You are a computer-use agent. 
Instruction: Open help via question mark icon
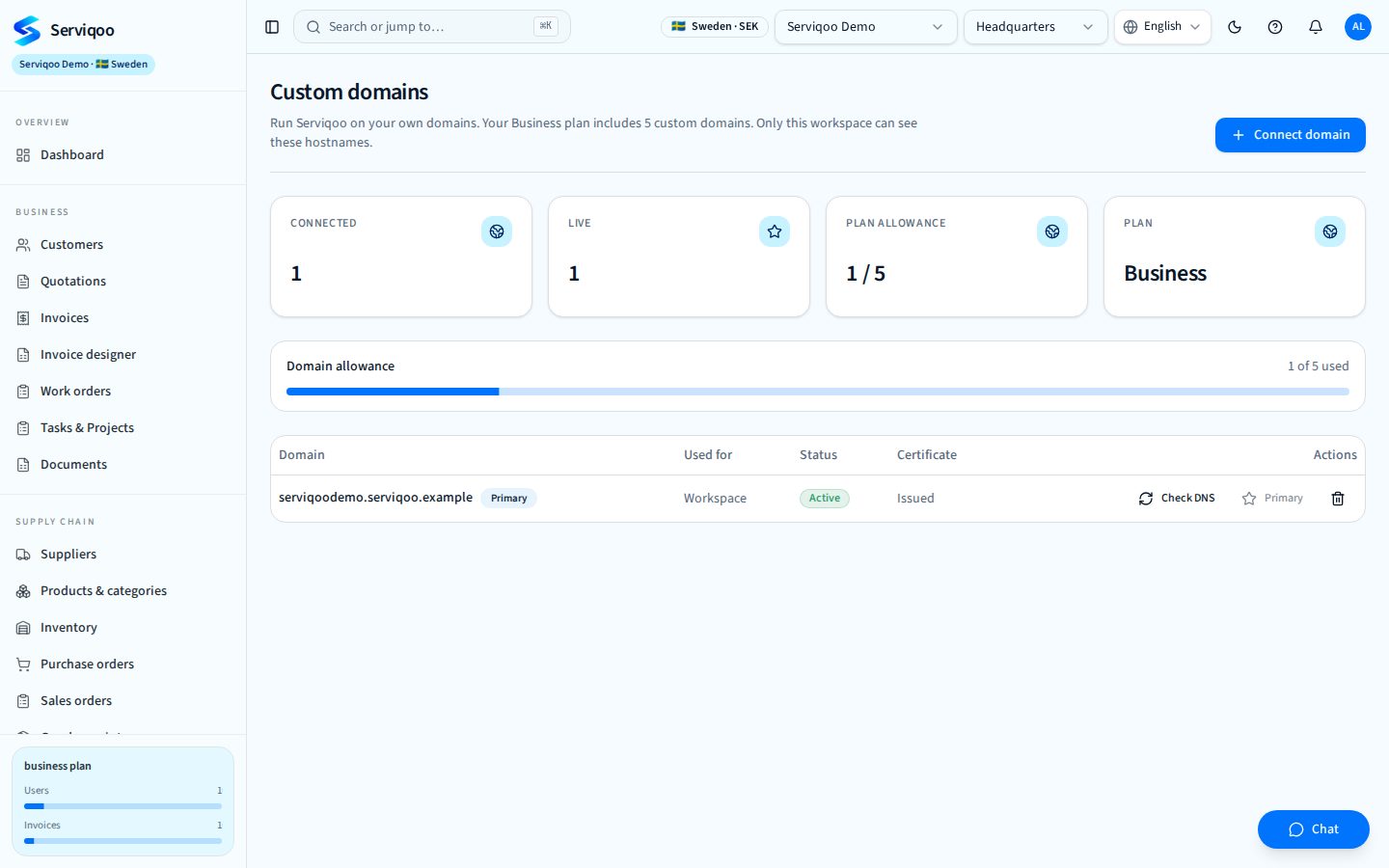(x=1275, y=27)
